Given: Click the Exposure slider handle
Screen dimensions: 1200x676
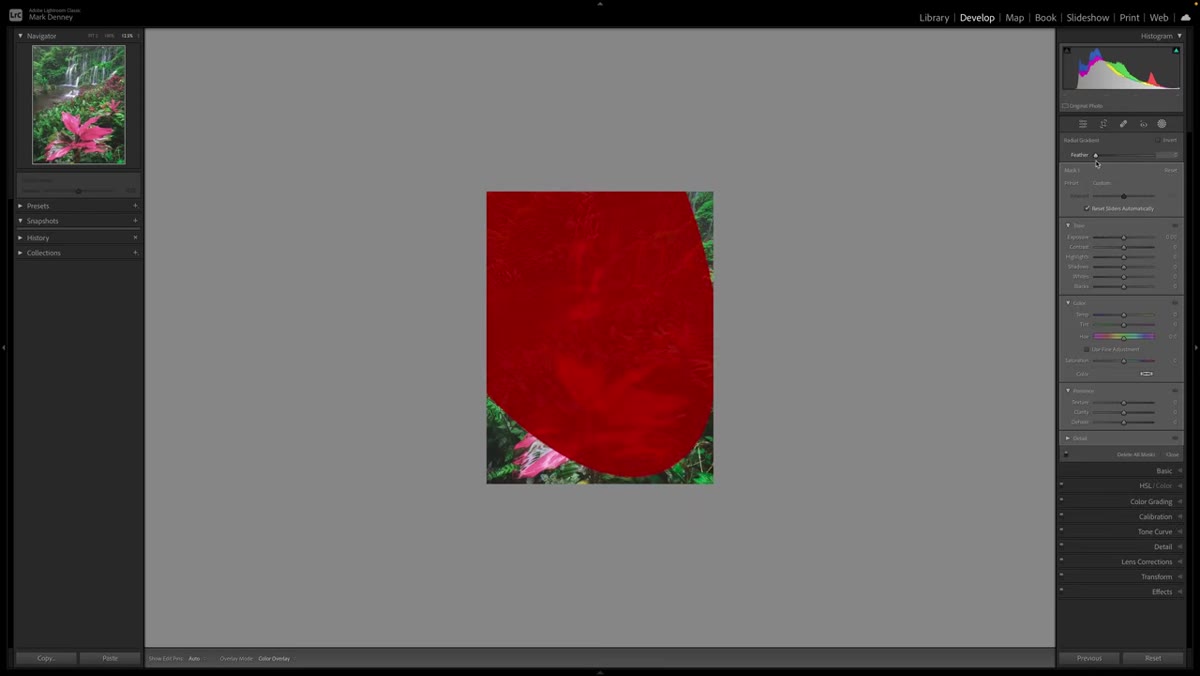Looking at the screenshot, I should coord(1124,237).
